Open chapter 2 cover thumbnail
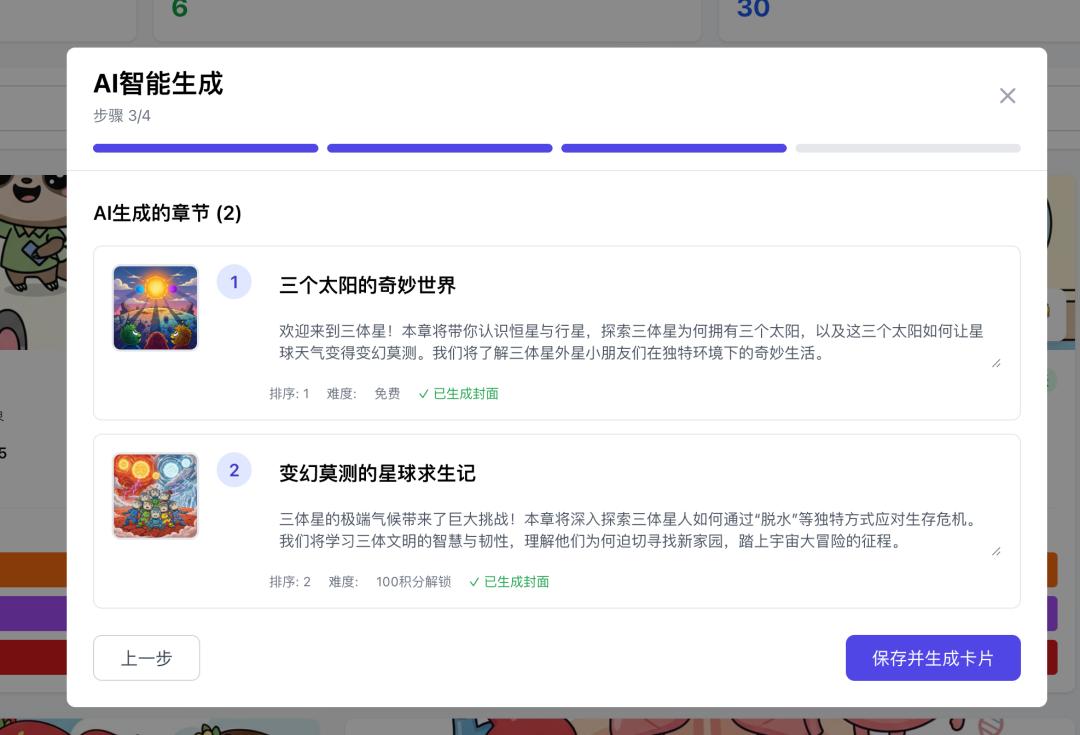This screenshot has height=735, width=1080. click(x=156, y=496)
